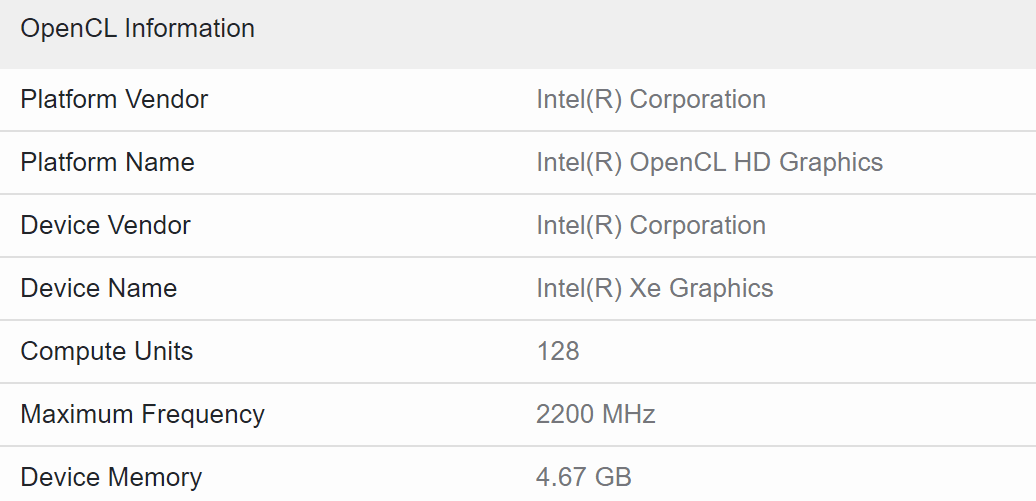Select the 4.67 GB memory value
Image resolution: width=1036 pixels, height=501 pixels.
click(x=583, y=478)
